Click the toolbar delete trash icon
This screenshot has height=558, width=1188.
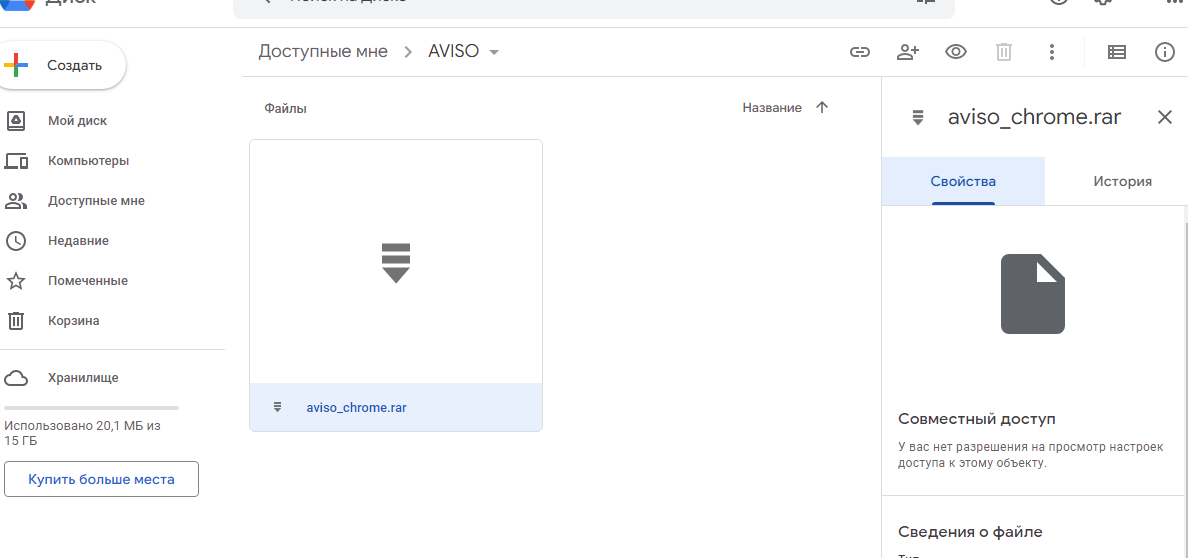1004,52
